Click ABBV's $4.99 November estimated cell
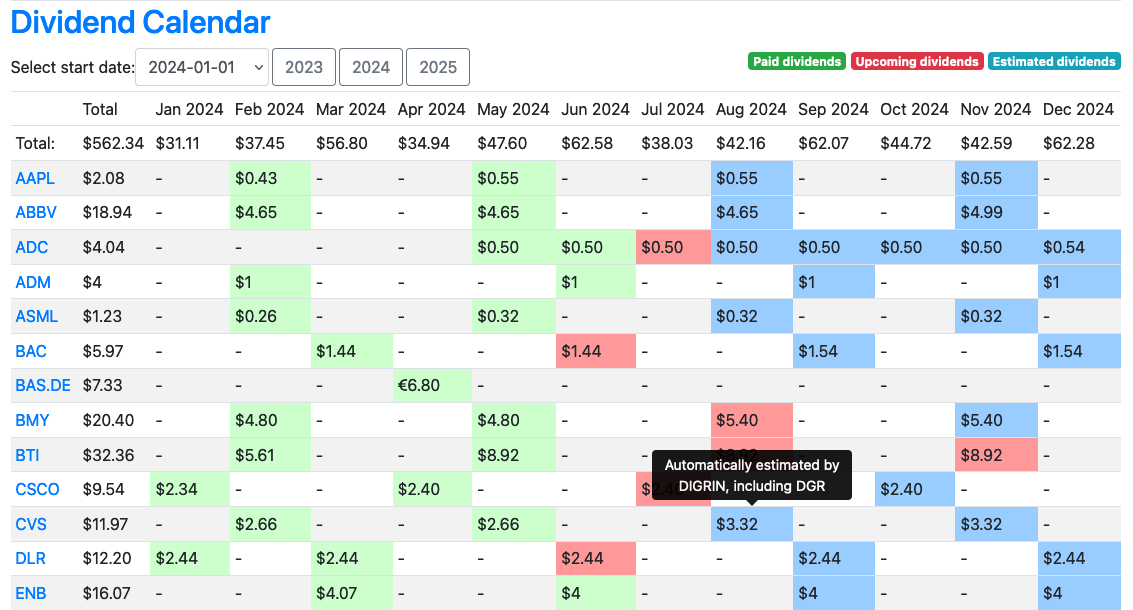 tap(996, 212)
